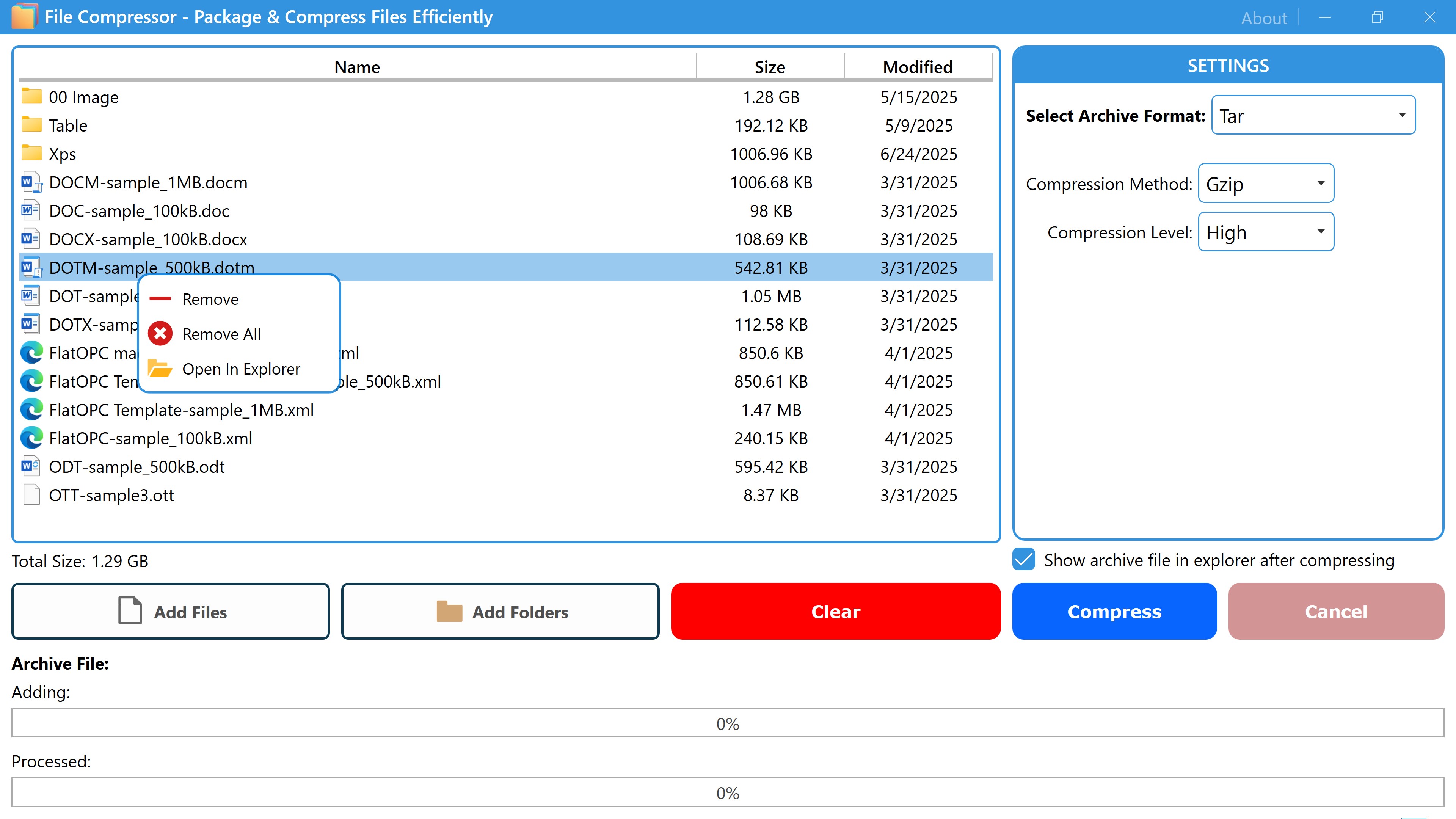Click the Add Folders button
Viewport: 1456px width, 819px height.
pyautogui.click(x=500, y=612)
